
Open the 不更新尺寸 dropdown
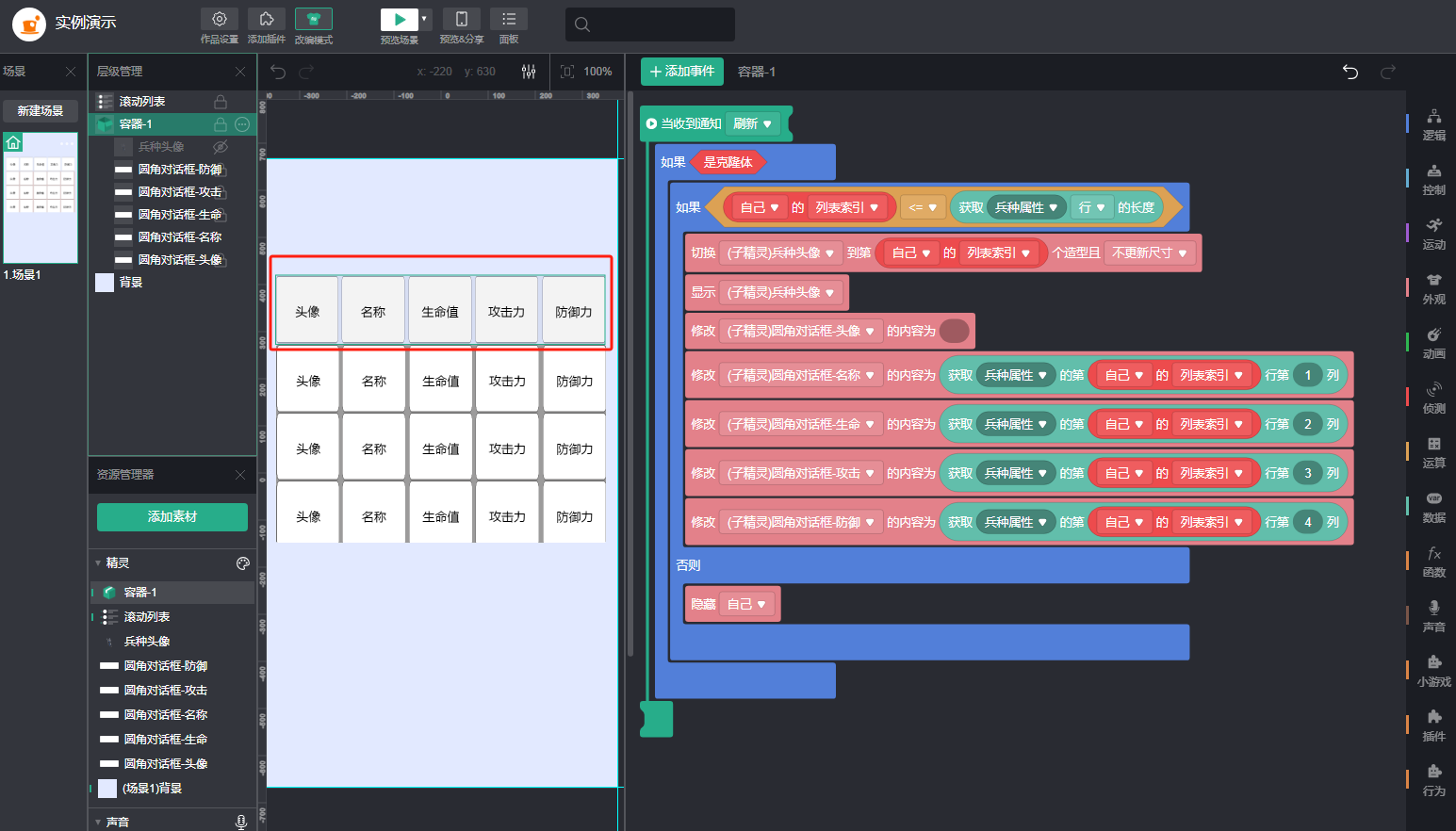pos(1150,253)
